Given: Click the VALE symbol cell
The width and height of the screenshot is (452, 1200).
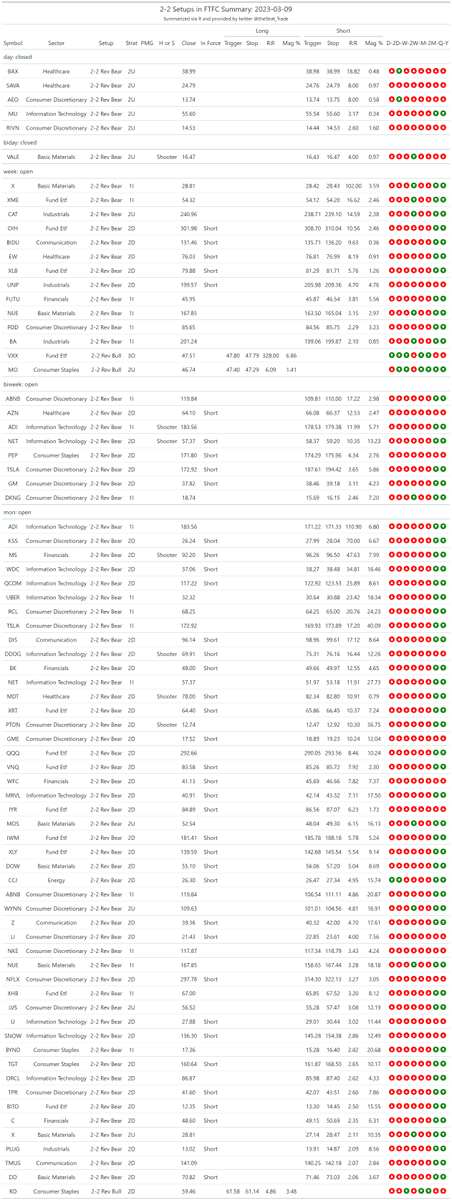Looking at the screenshot, I should coord(13,157).
